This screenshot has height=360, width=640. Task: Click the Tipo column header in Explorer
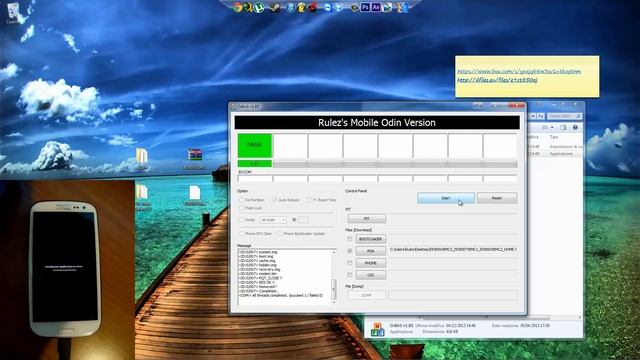554,137
